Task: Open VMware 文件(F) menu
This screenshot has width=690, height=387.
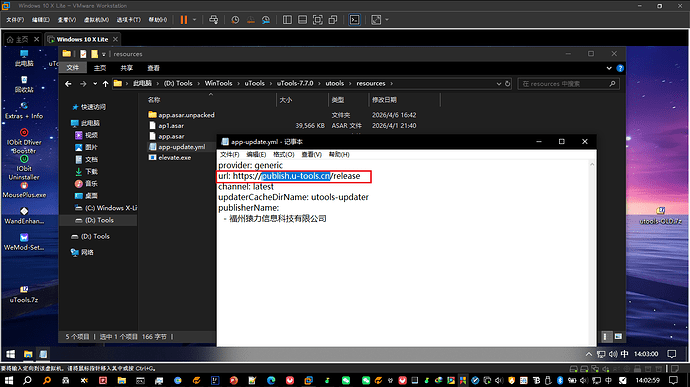Action: (x=15, y=20)
